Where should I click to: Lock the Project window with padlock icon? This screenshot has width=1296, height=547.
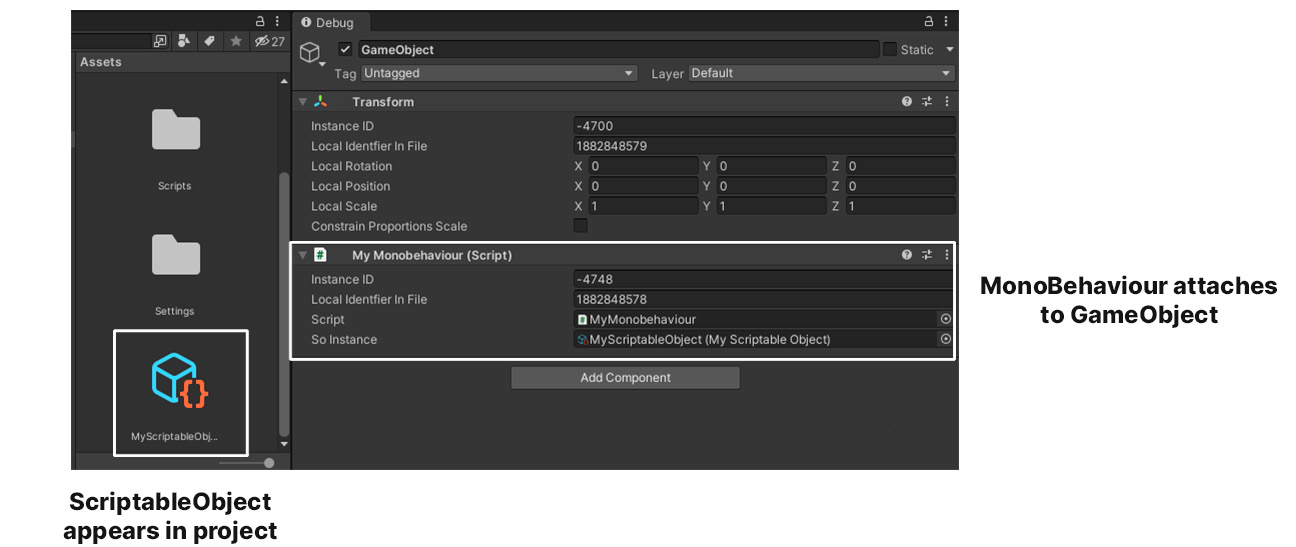[x=261, y=21]
